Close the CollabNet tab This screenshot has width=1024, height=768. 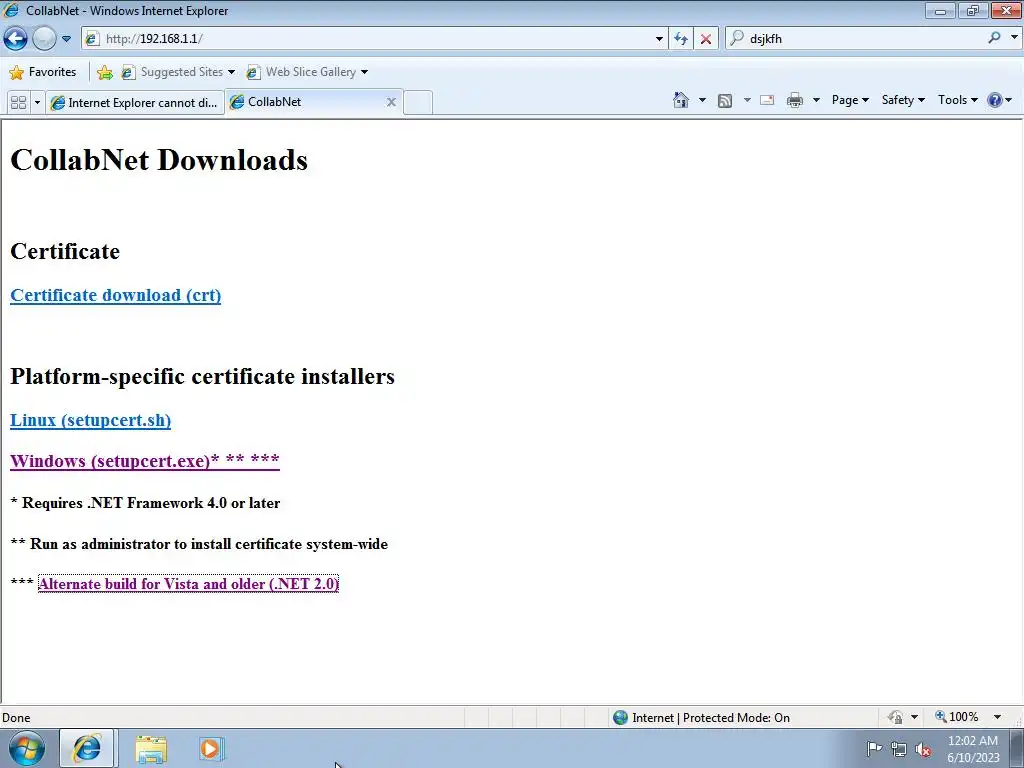point(391,102)
